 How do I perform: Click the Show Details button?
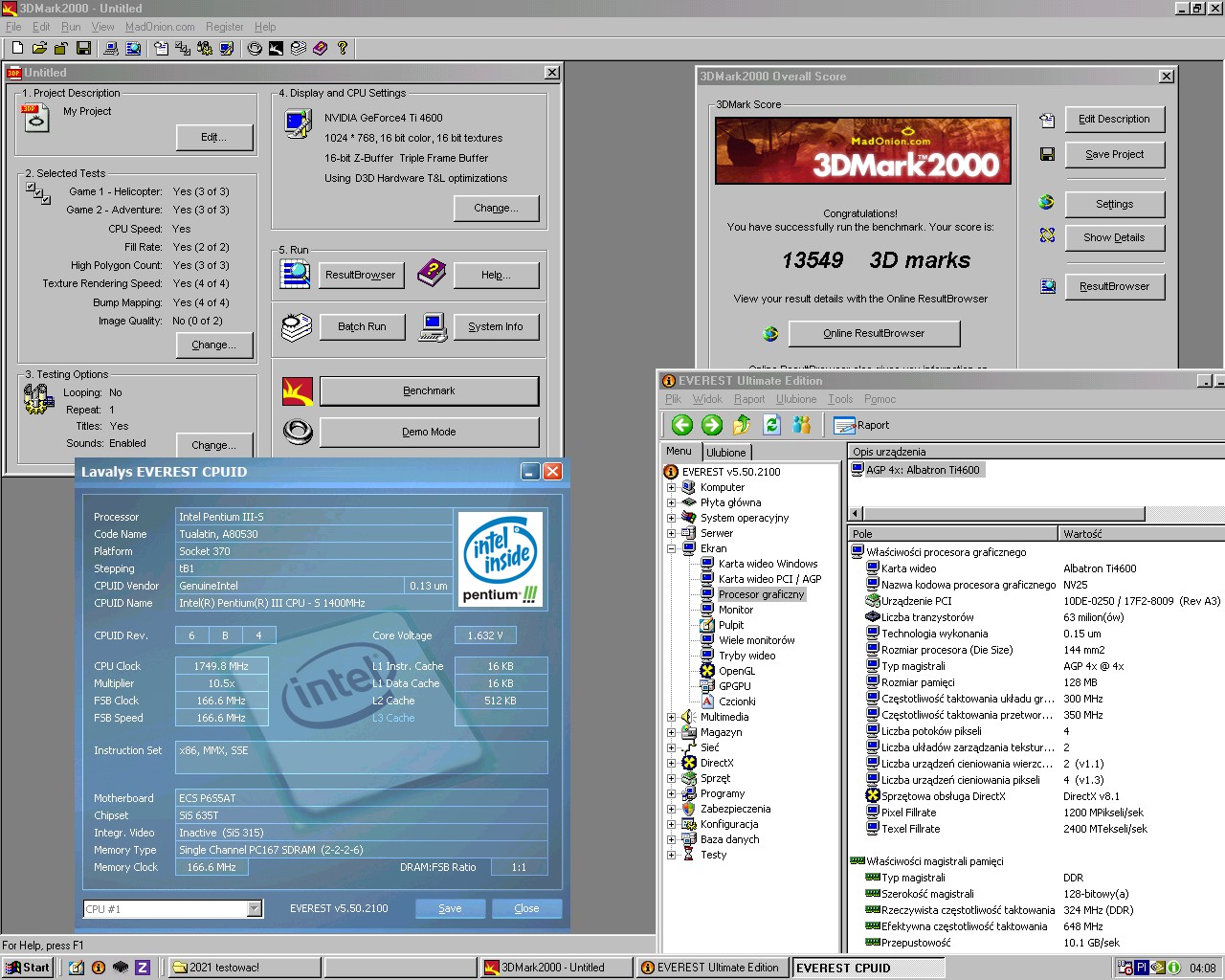pos(1114,237)
